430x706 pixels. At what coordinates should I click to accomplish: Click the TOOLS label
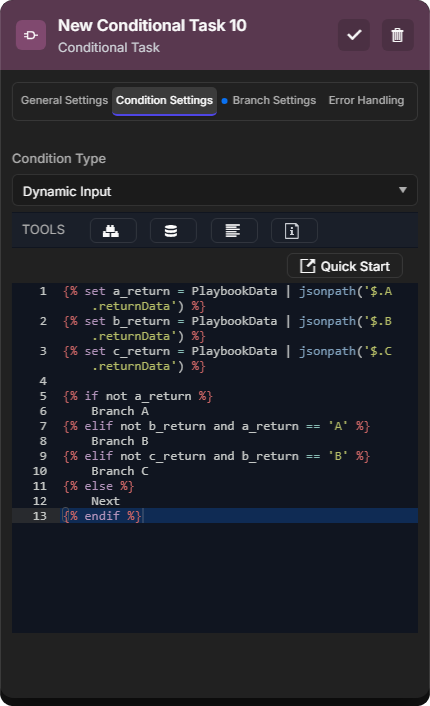[x=44, y=230]
